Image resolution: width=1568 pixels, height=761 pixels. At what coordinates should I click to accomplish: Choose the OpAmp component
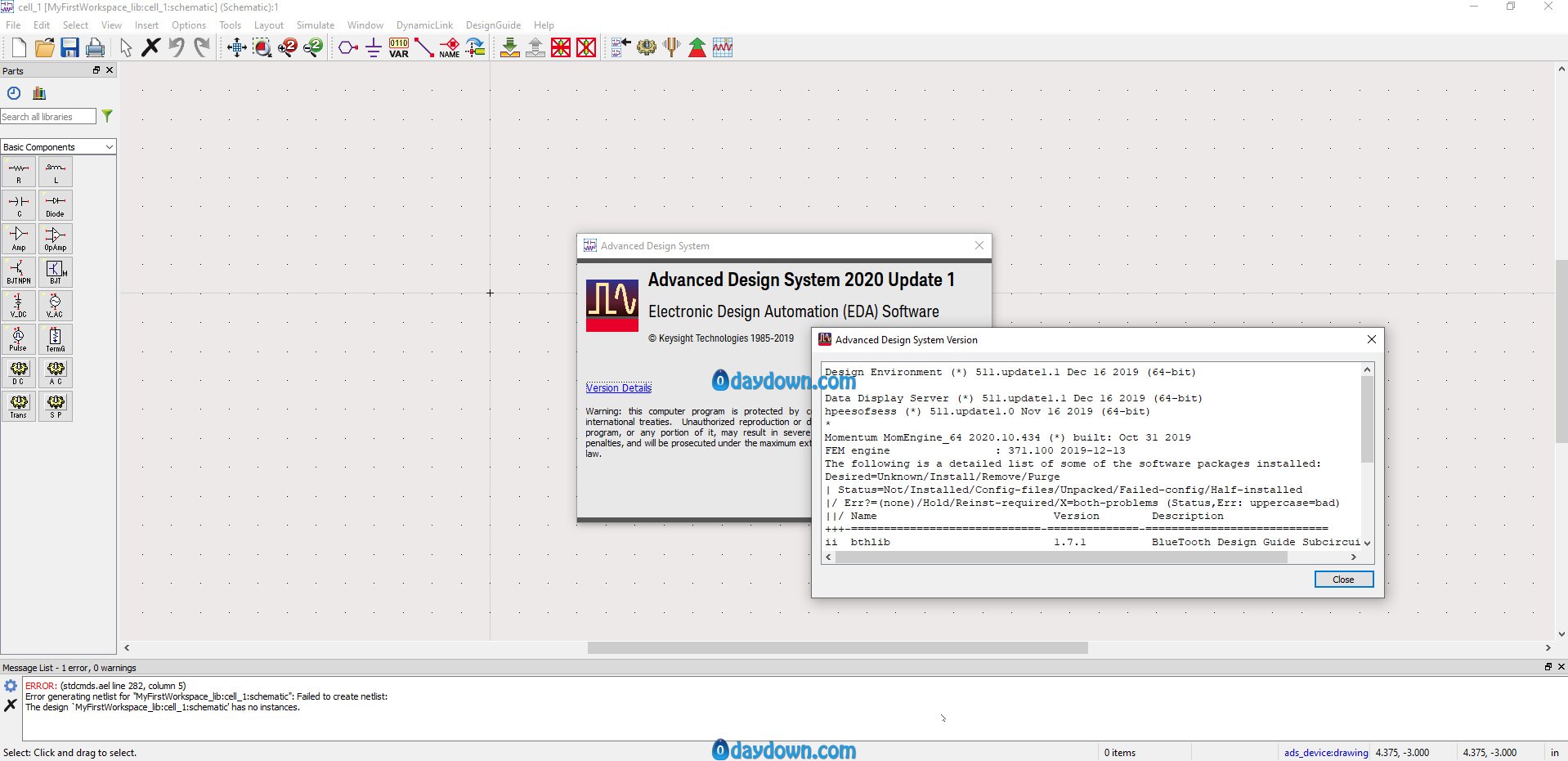coord(56,239)
